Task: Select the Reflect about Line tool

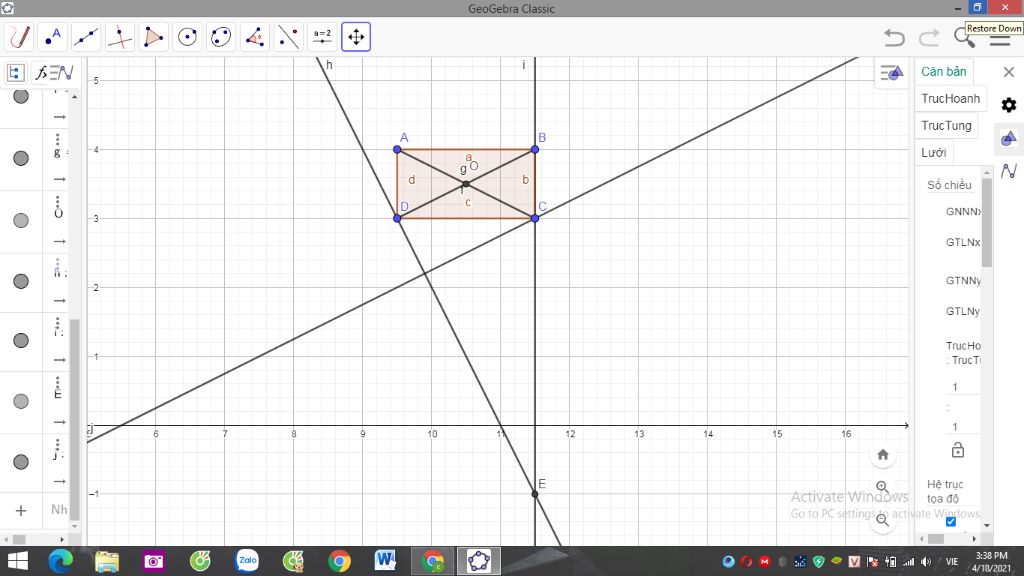Action: 289,37
